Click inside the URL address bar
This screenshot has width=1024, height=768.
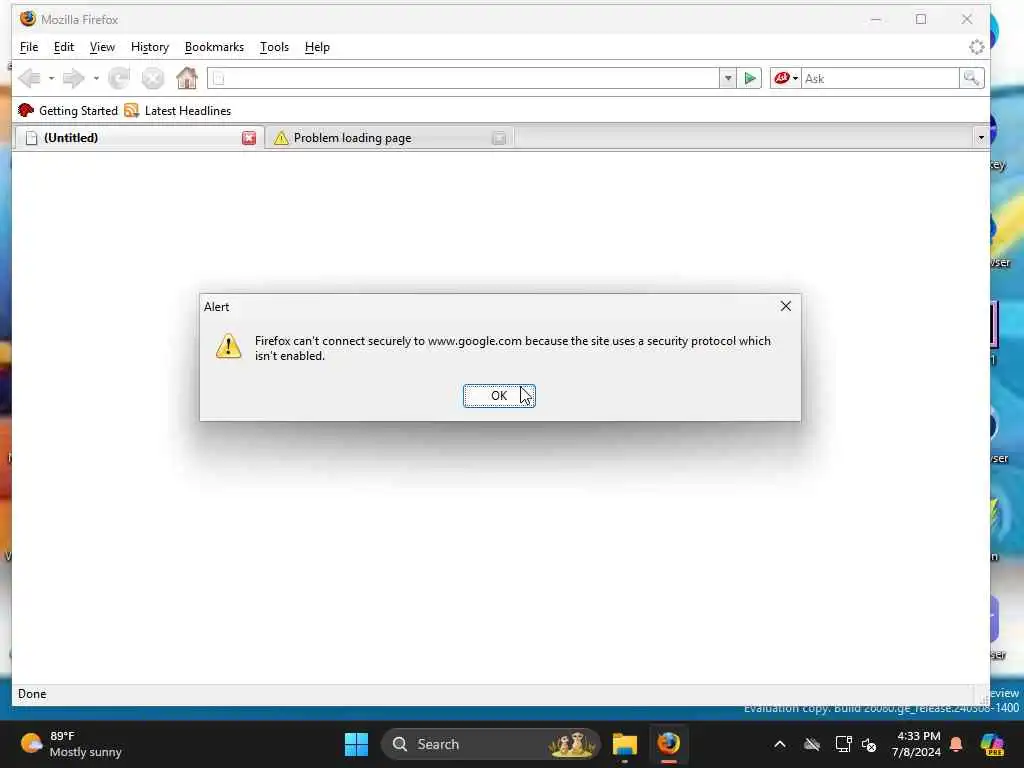point(464,78)
